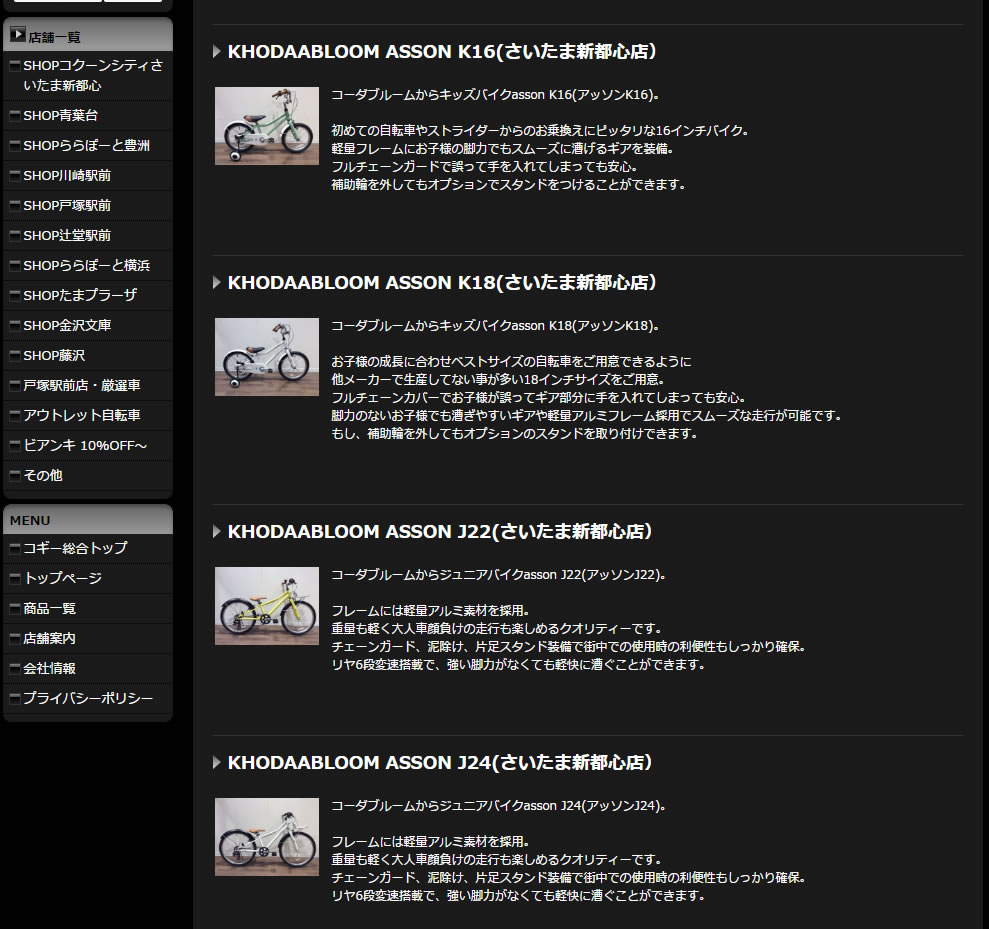The width and height of the screenshot is (989, 929).
Task: Click bullet icon next to SHOP川崎駅前
Action: pyautogui.click(x=15, y=175)
